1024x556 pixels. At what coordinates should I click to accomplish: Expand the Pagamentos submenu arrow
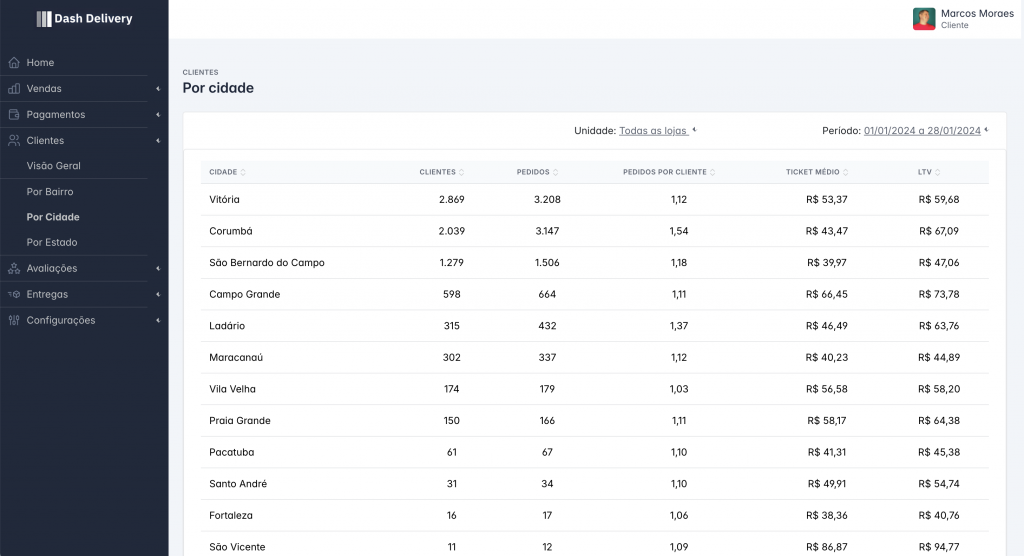(158, 115)
